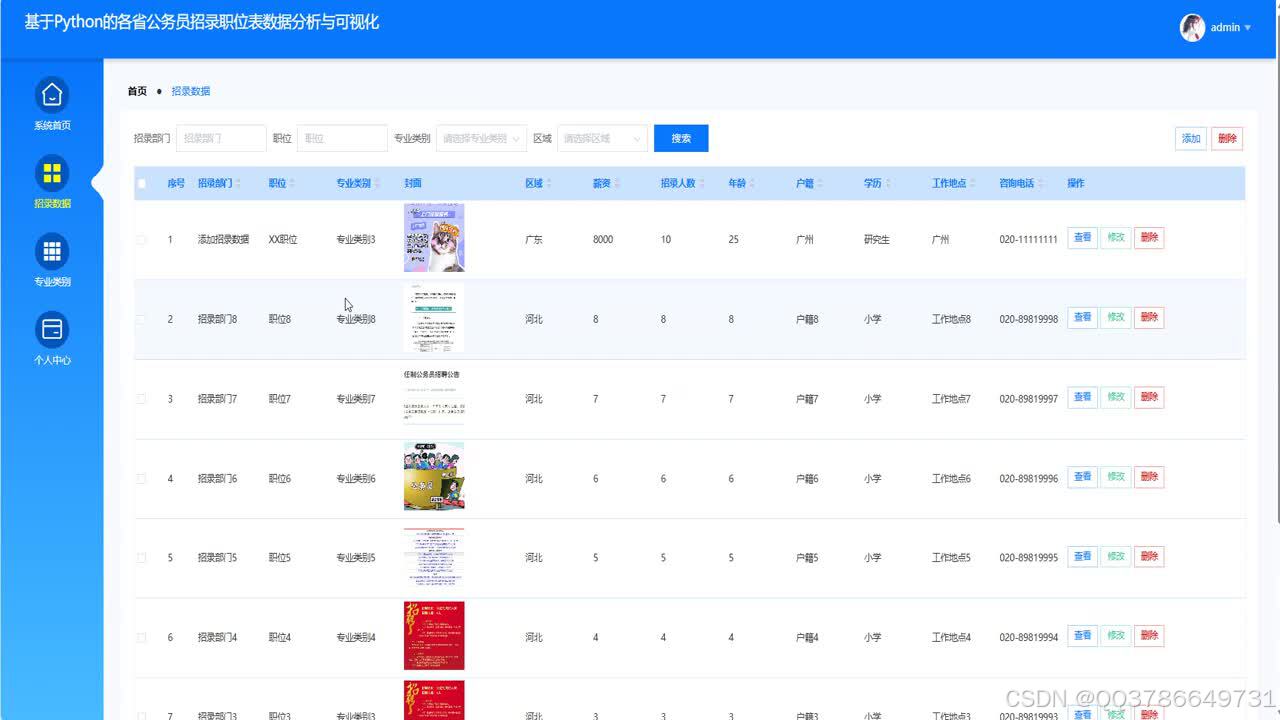
Task: Select the XX职位 cell
Action: (x=283, y=240)
